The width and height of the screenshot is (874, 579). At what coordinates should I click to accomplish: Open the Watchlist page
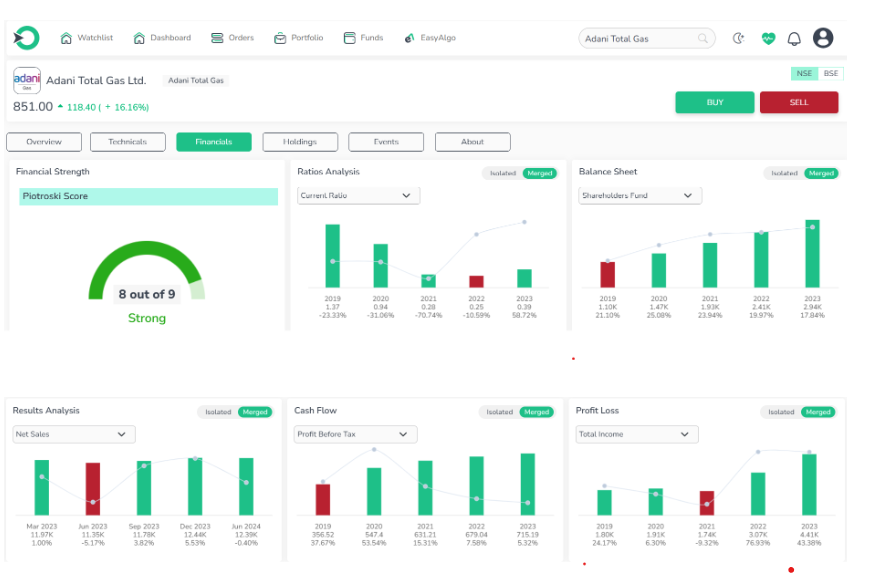click(87, 38)
